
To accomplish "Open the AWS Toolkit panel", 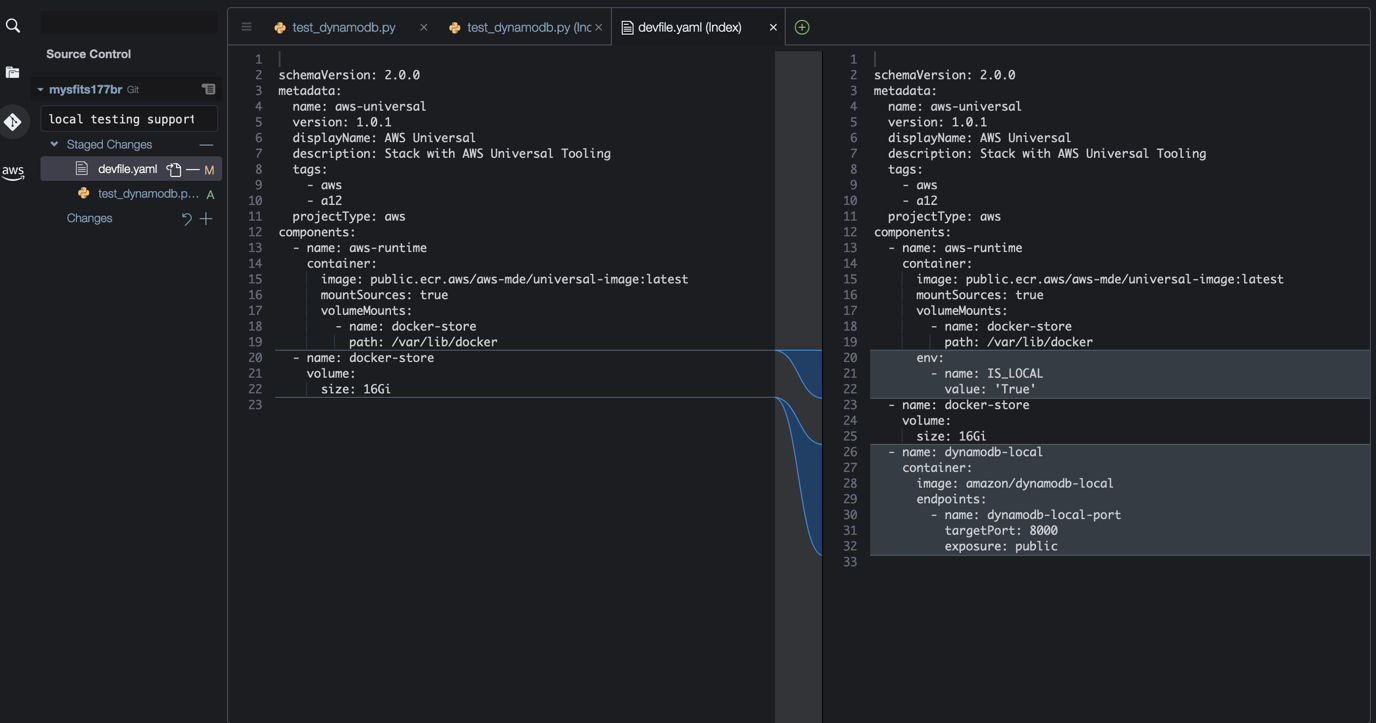I will (13, 172).
